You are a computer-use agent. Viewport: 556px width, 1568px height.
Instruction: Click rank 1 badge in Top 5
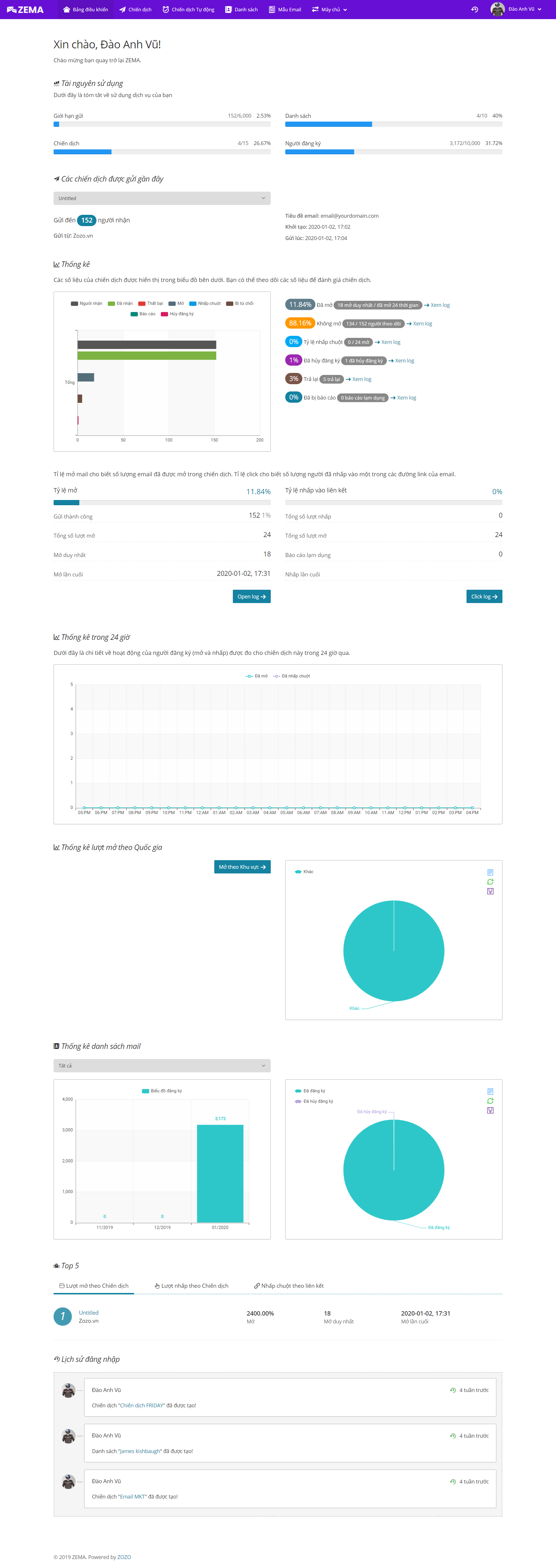63,1316
